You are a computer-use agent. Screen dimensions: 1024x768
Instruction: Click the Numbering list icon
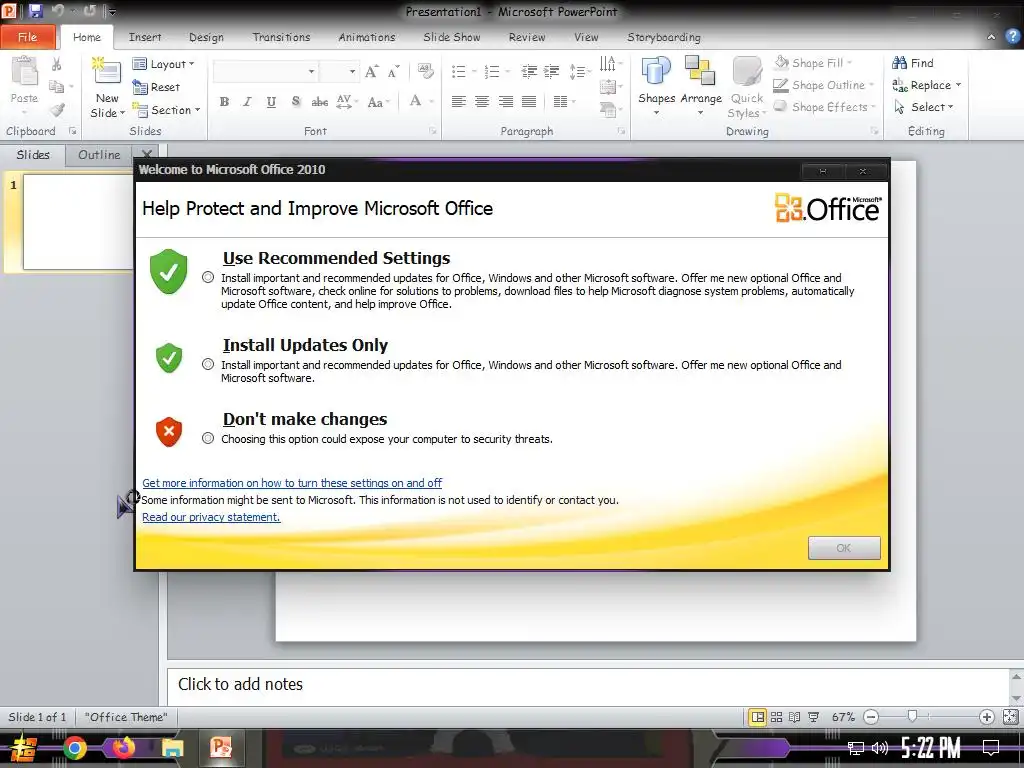[x=491, y=71]
